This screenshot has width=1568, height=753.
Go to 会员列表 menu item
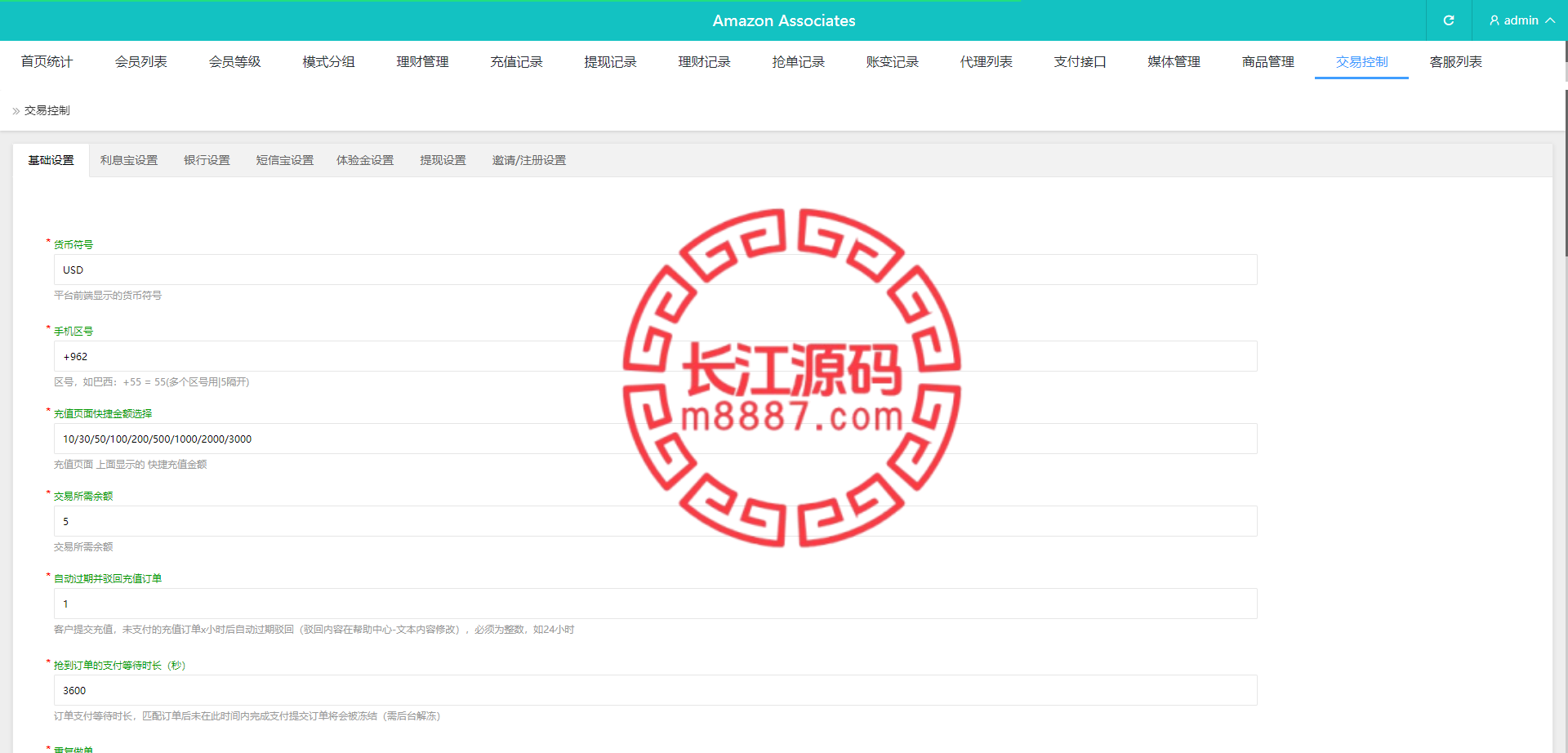tap(140, 62)
